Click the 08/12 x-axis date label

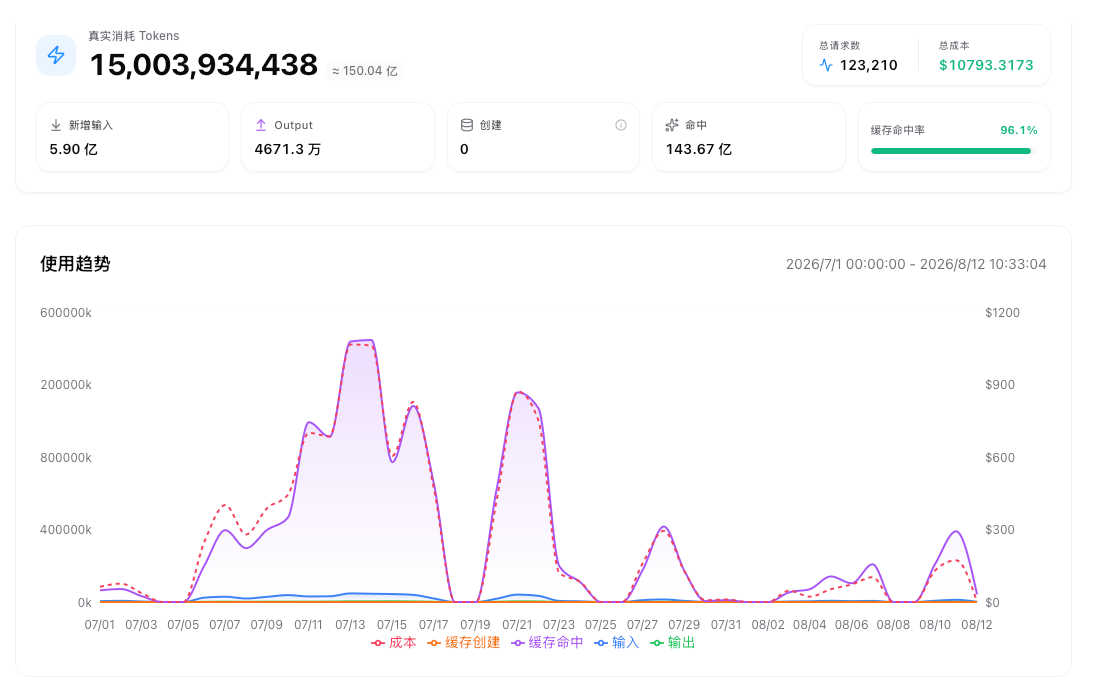point(976,625)
